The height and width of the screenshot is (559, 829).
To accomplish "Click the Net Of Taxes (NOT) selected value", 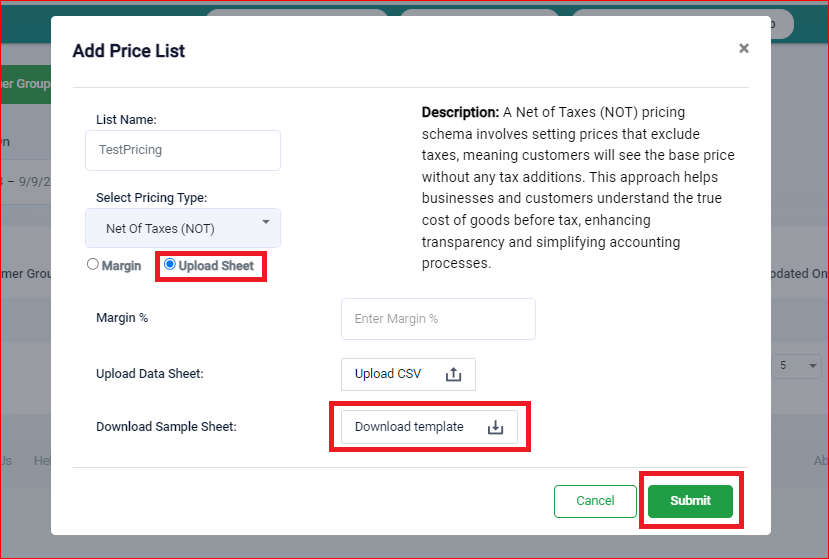I will [x=160, y=228].
